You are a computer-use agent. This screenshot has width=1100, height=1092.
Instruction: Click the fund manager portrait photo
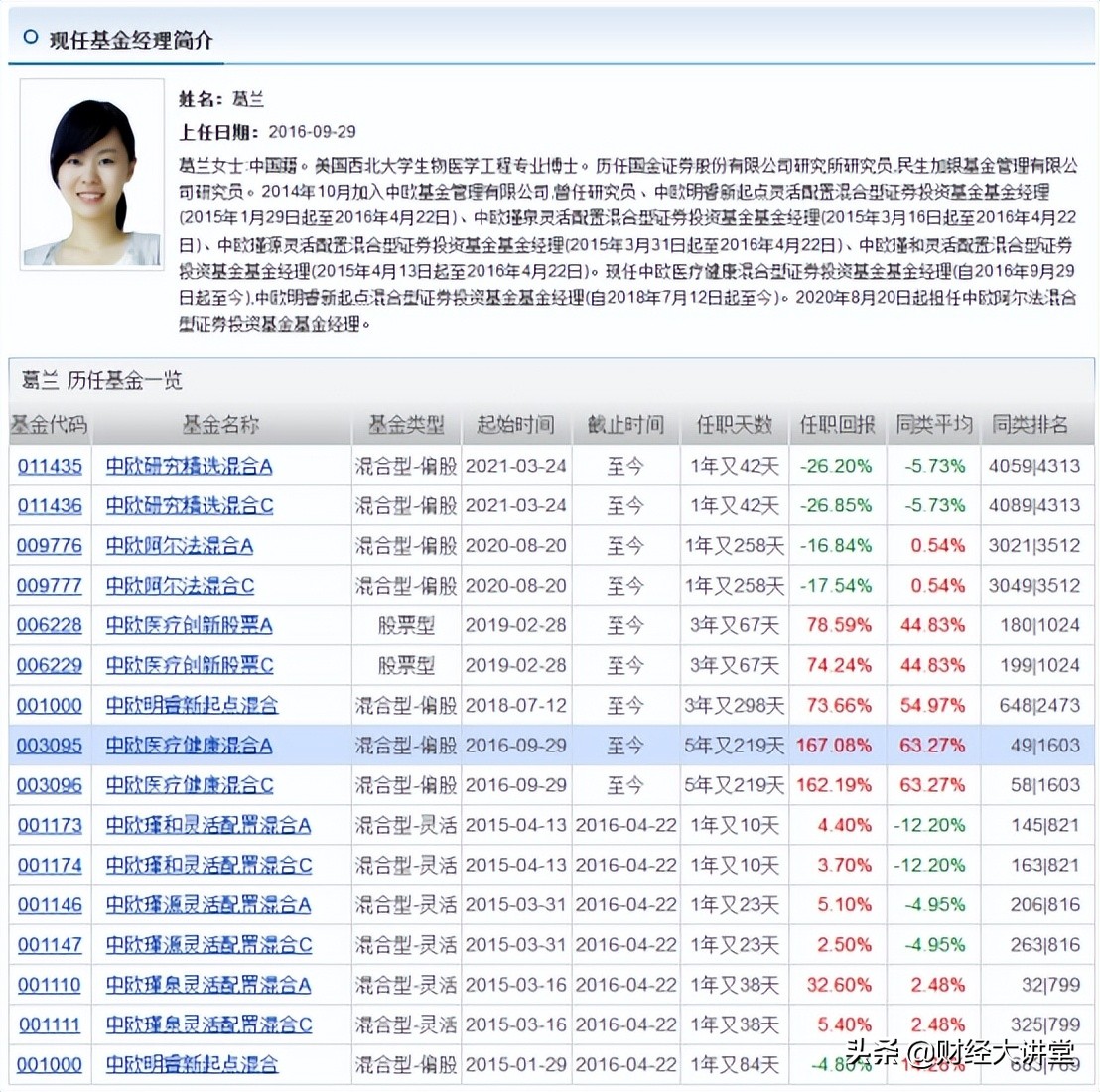[90, 179]
